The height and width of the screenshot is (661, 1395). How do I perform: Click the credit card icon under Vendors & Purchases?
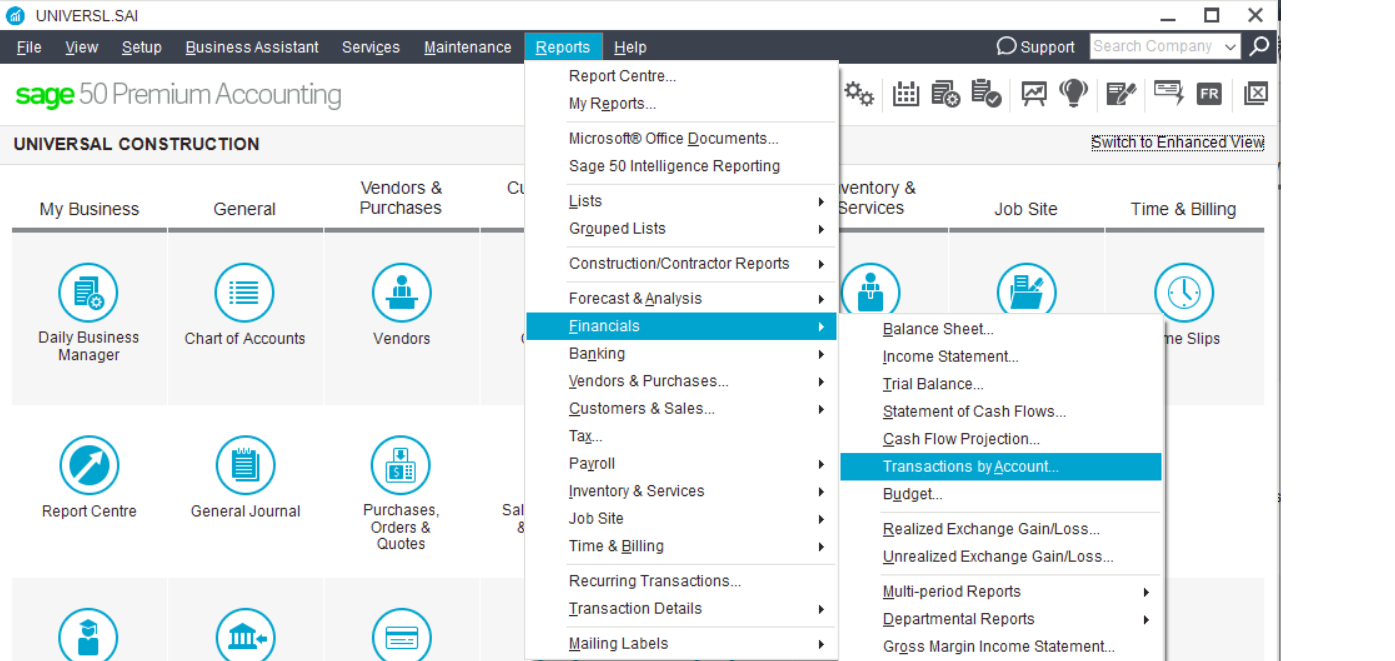click(401, 634)
